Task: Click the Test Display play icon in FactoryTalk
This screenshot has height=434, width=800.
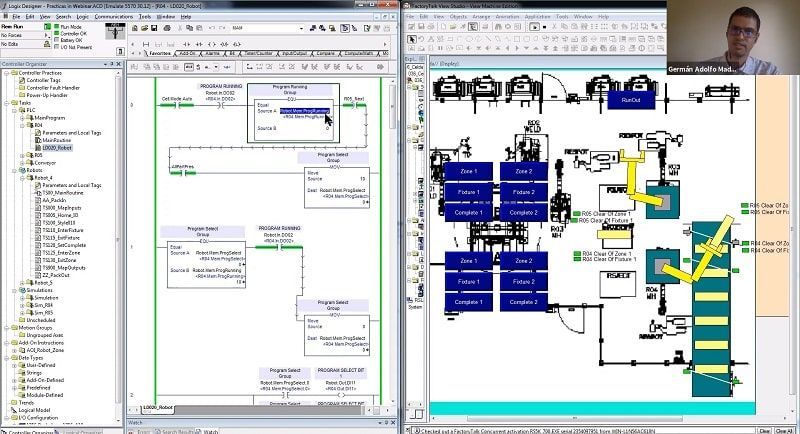Action: [534, 26]
